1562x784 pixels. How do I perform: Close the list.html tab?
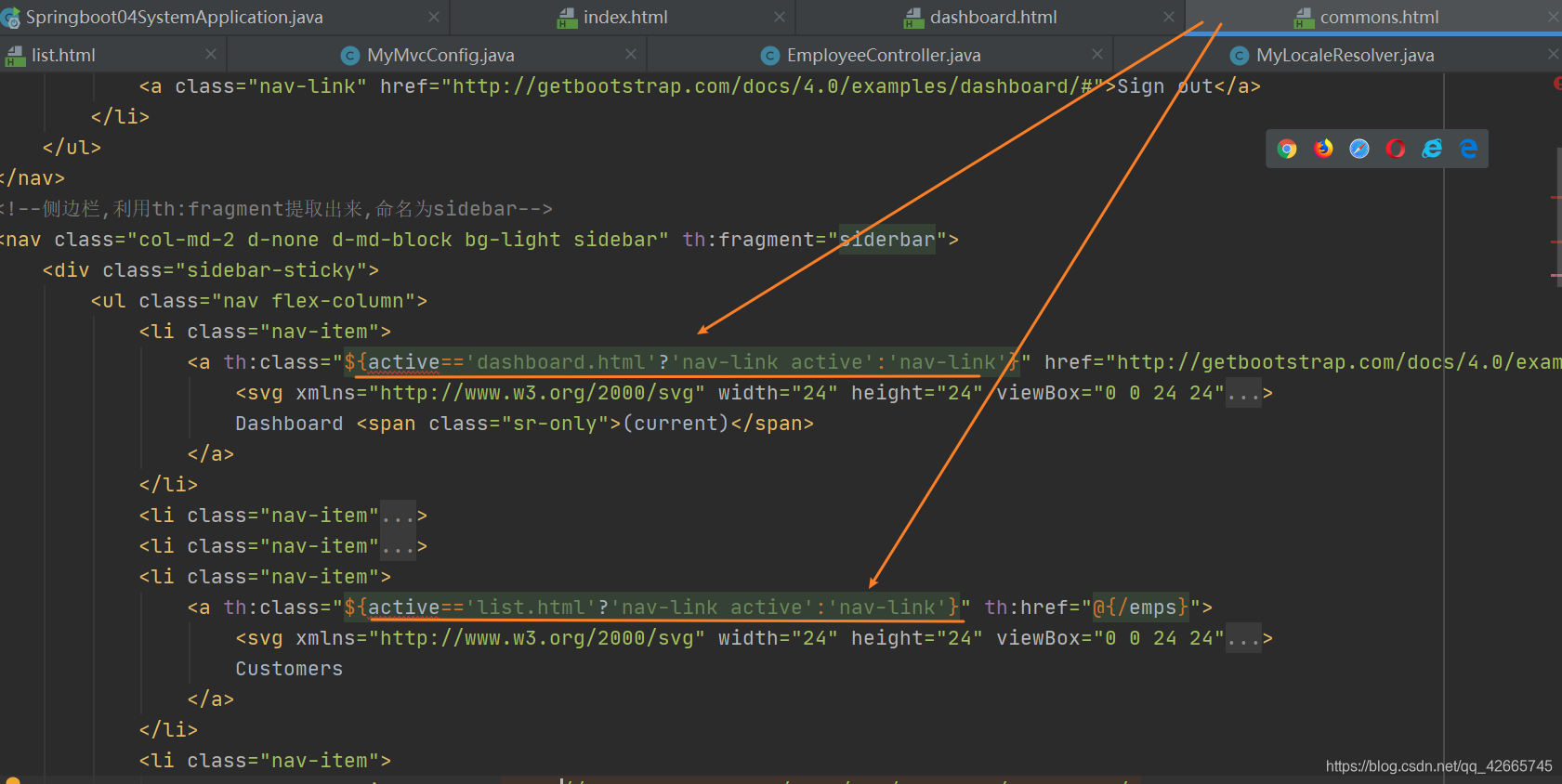pyautogui.click(x=210, y=54)
